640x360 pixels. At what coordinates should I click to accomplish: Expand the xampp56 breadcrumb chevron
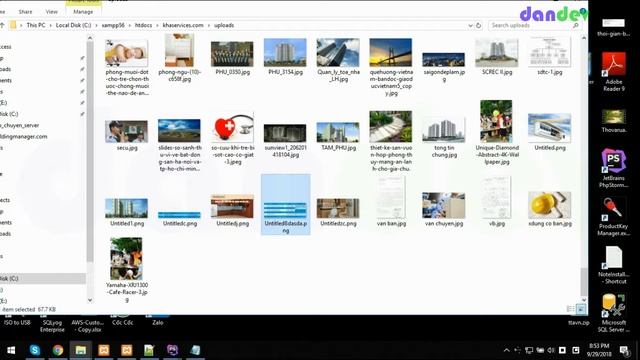[130, 25]
